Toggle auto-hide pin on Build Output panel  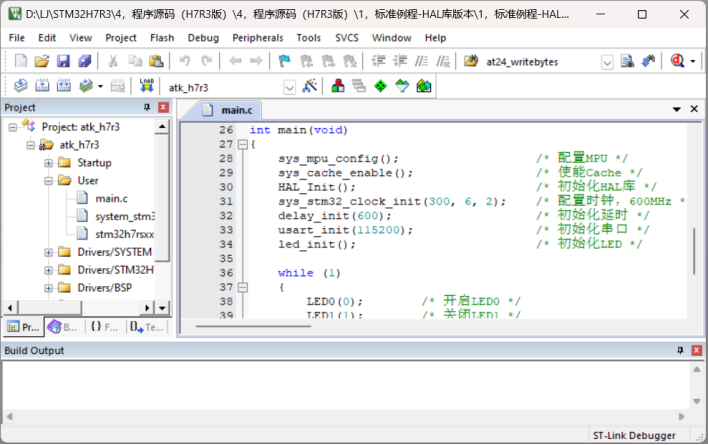(681, 351)
